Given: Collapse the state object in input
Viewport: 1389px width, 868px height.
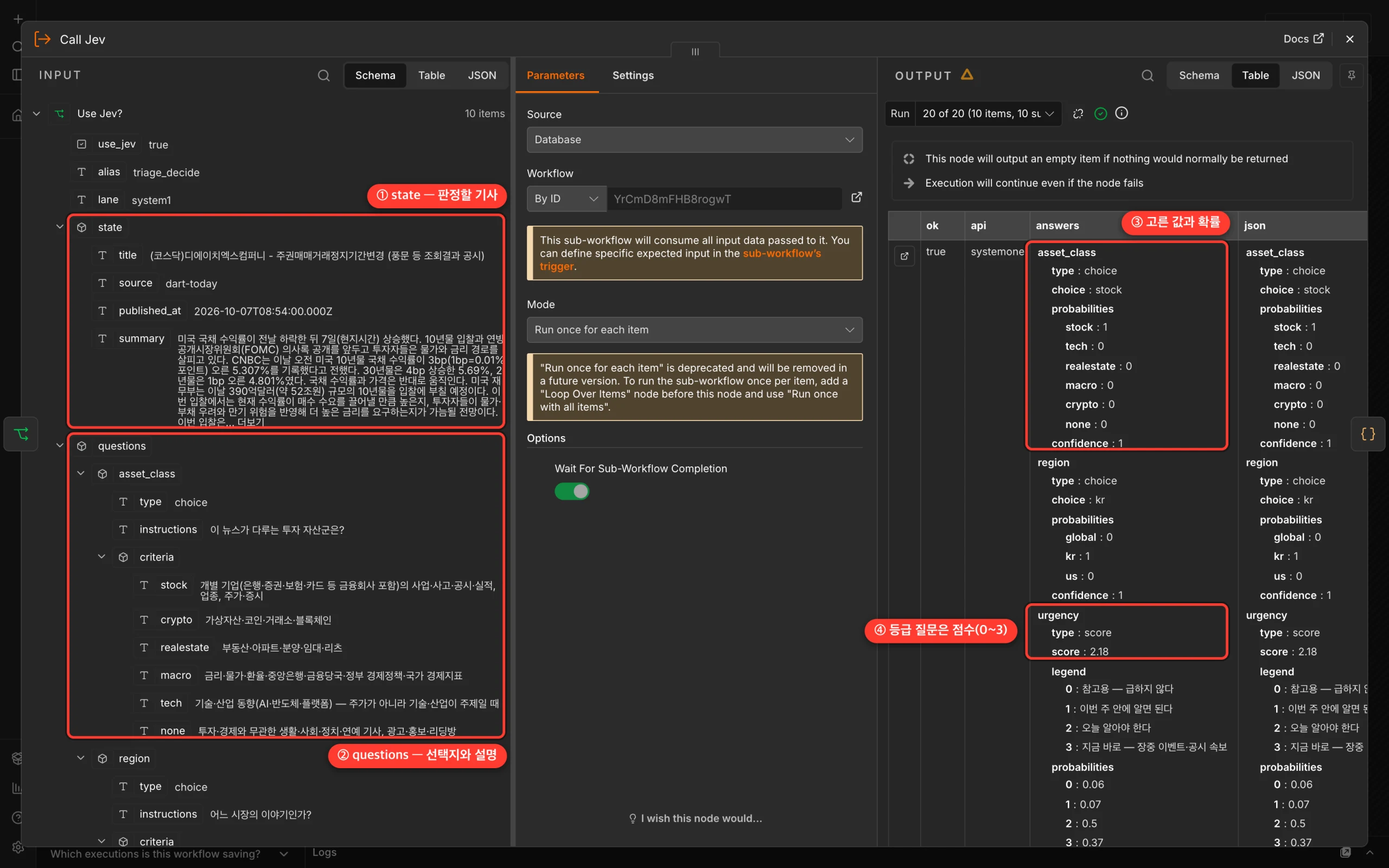Looking at the screenshot, I should [60, 227].
